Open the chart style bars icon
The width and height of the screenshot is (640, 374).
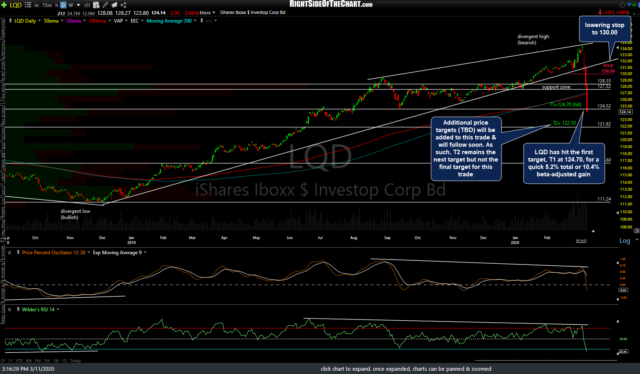pyautogui.click(x=87, y=5)
